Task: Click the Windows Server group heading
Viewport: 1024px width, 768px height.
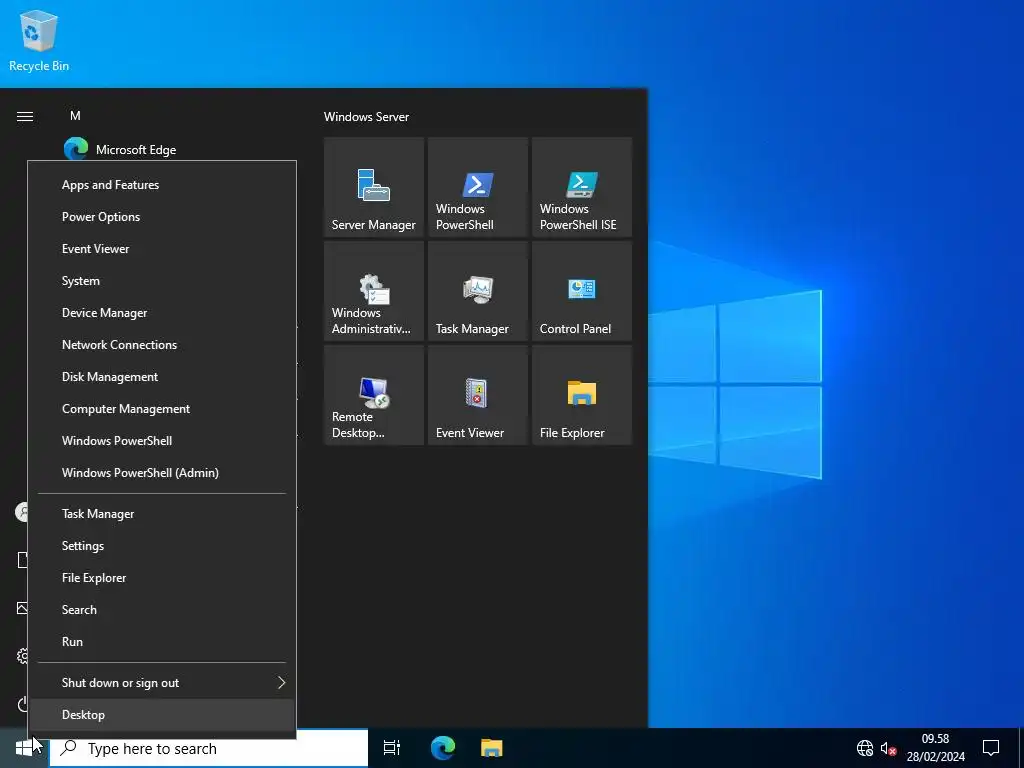Action: point(366,117)
